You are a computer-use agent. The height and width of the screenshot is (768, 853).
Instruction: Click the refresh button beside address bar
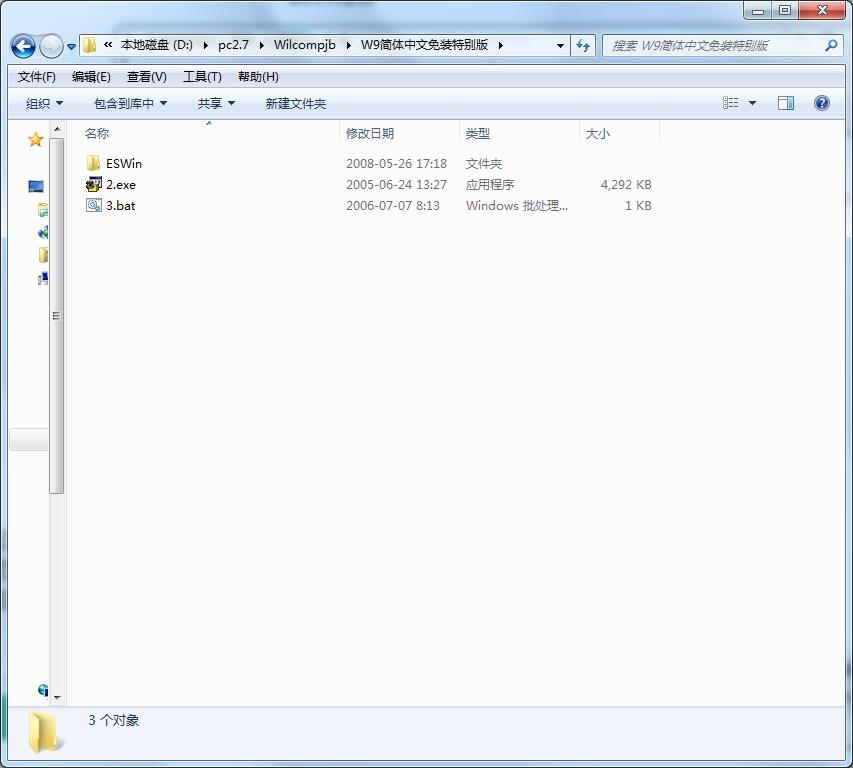tap(583, 45)
